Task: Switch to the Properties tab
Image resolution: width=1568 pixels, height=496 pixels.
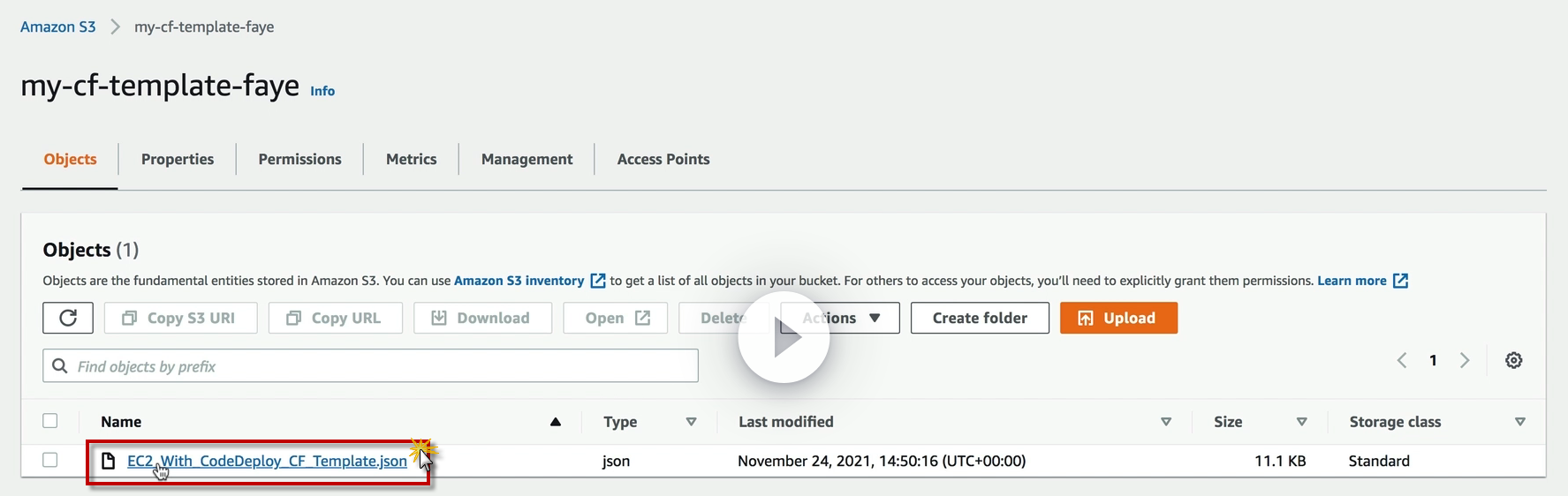Action: (178, 159)
